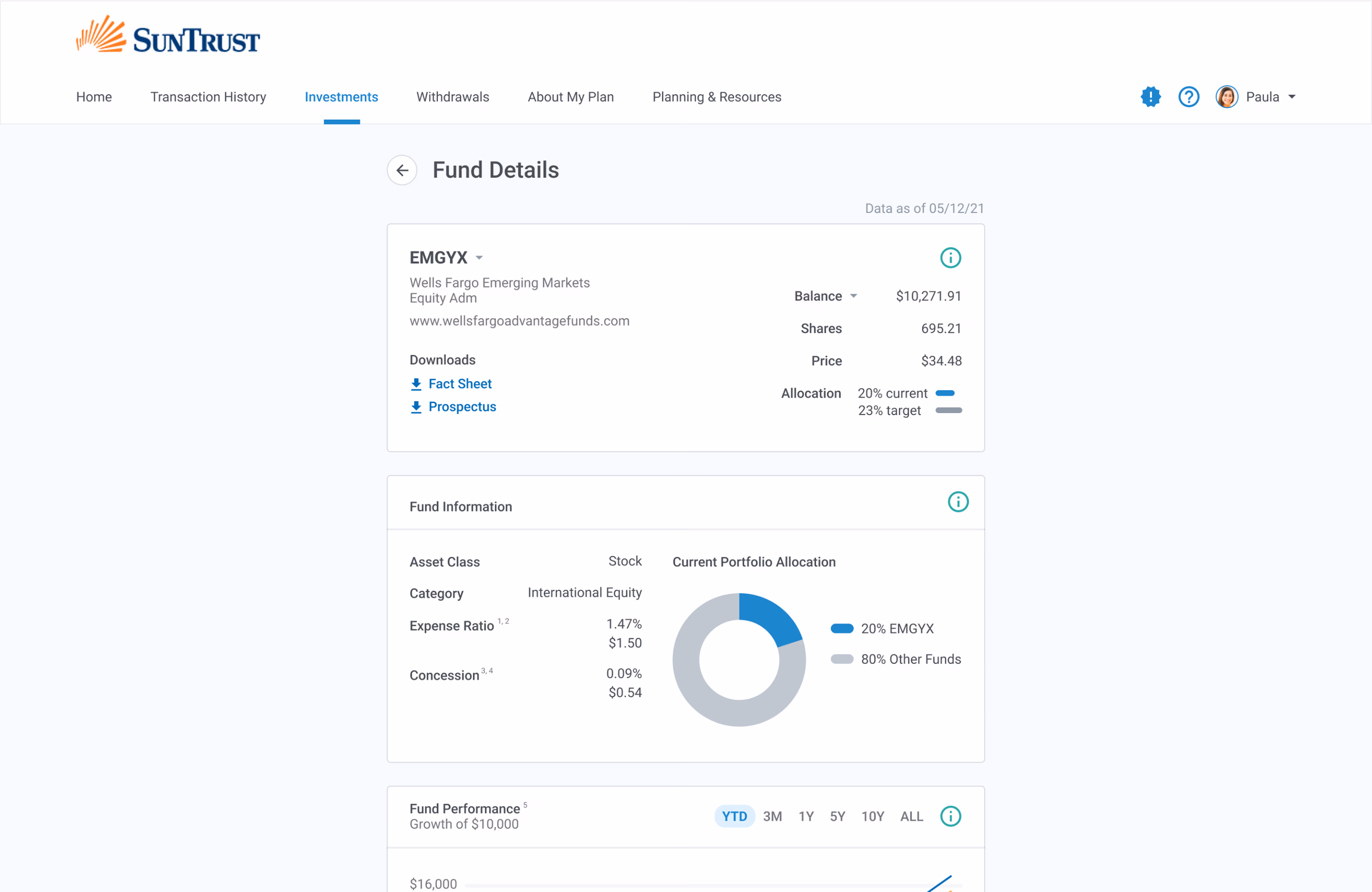
Task: Click the info icon on the EMGYX card
Action: [950, 258]
